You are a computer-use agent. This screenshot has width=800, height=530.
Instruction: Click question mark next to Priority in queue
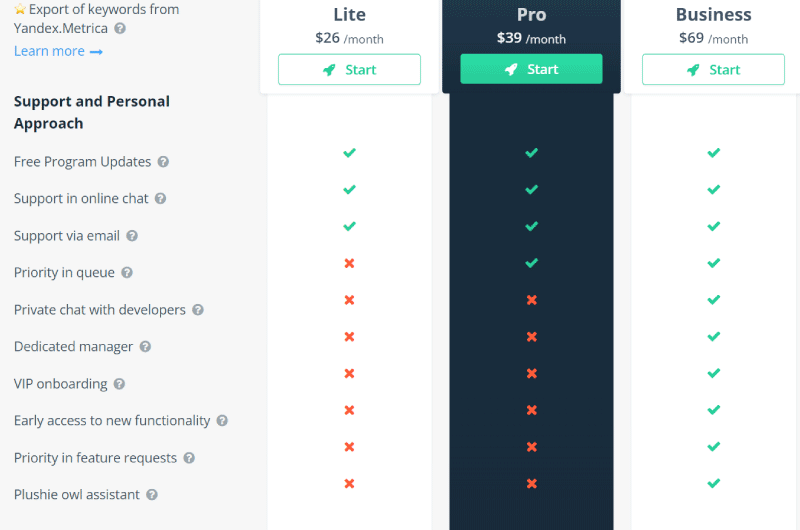coord(127,272)
